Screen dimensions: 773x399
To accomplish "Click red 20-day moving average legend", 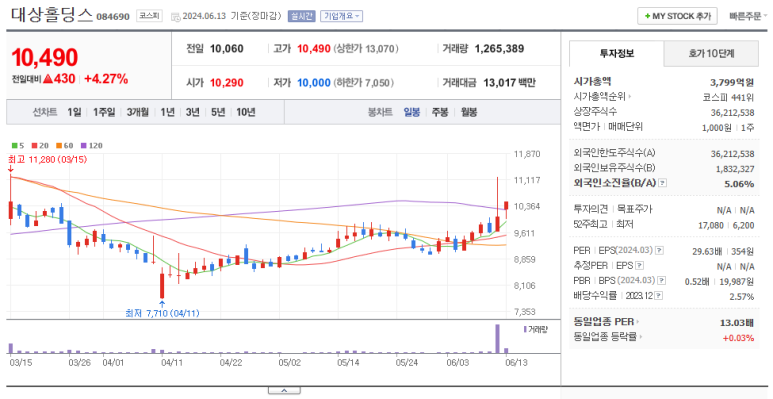I will pos(40,145).
